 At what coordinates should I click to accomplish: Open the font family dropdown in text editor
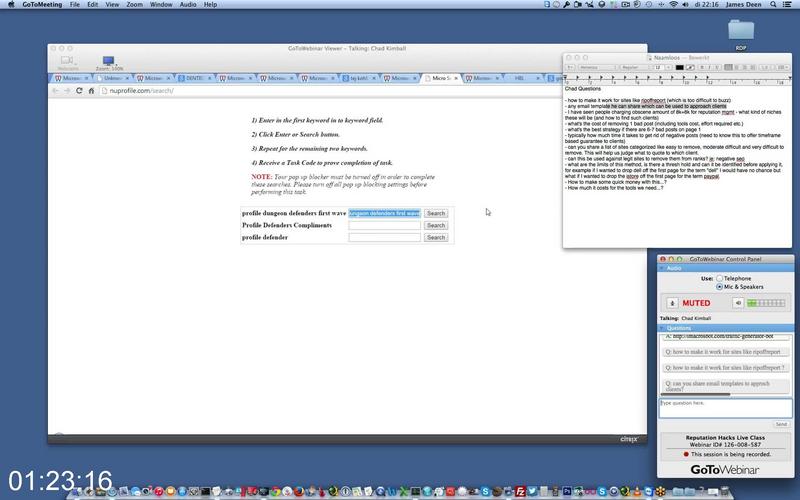pyautogui.click(x=597, y=67)
